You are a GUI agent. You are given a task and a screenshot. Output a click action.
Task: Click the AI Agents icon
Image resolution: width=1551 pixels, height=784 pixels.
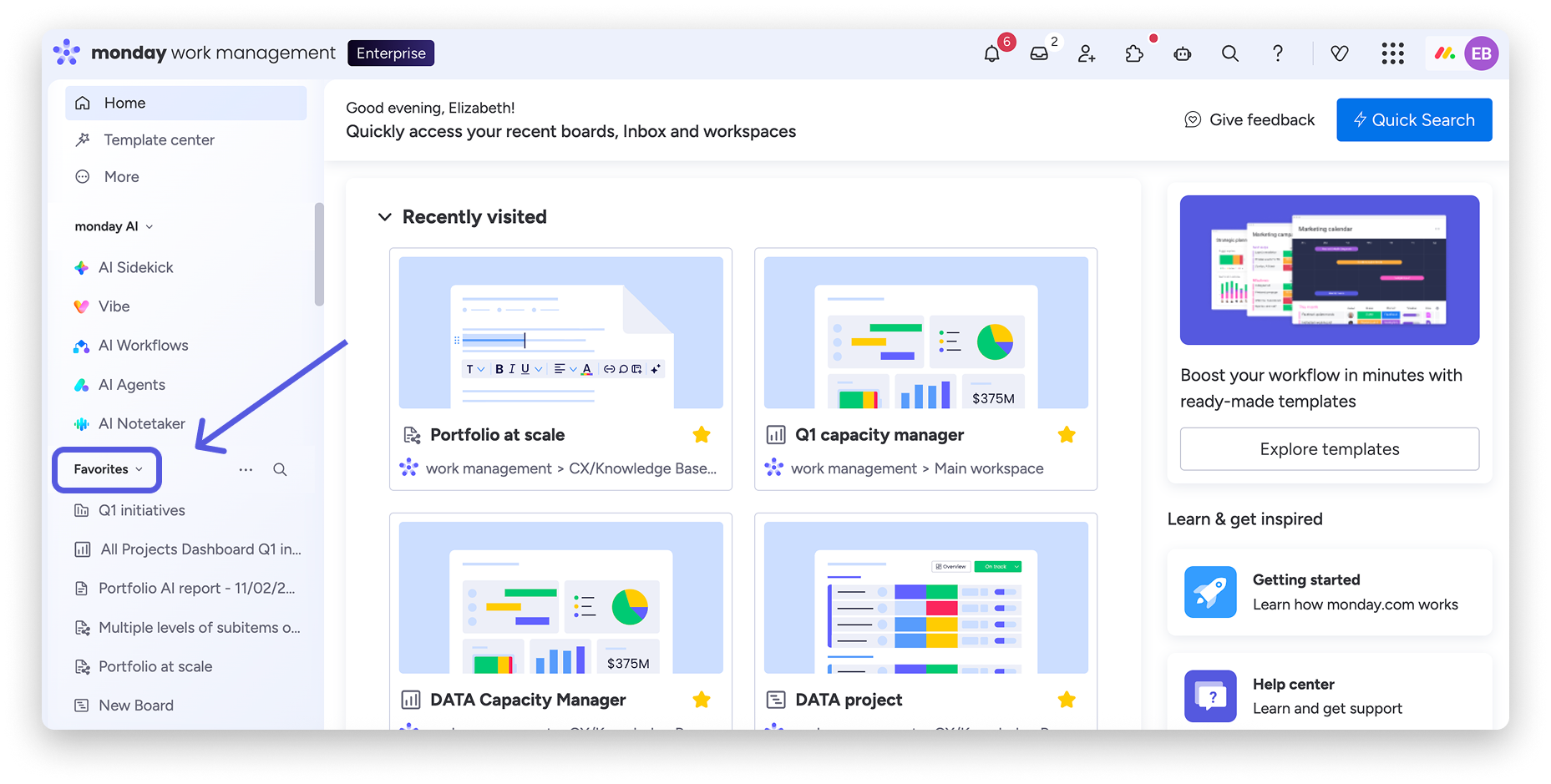click(81, 385)
